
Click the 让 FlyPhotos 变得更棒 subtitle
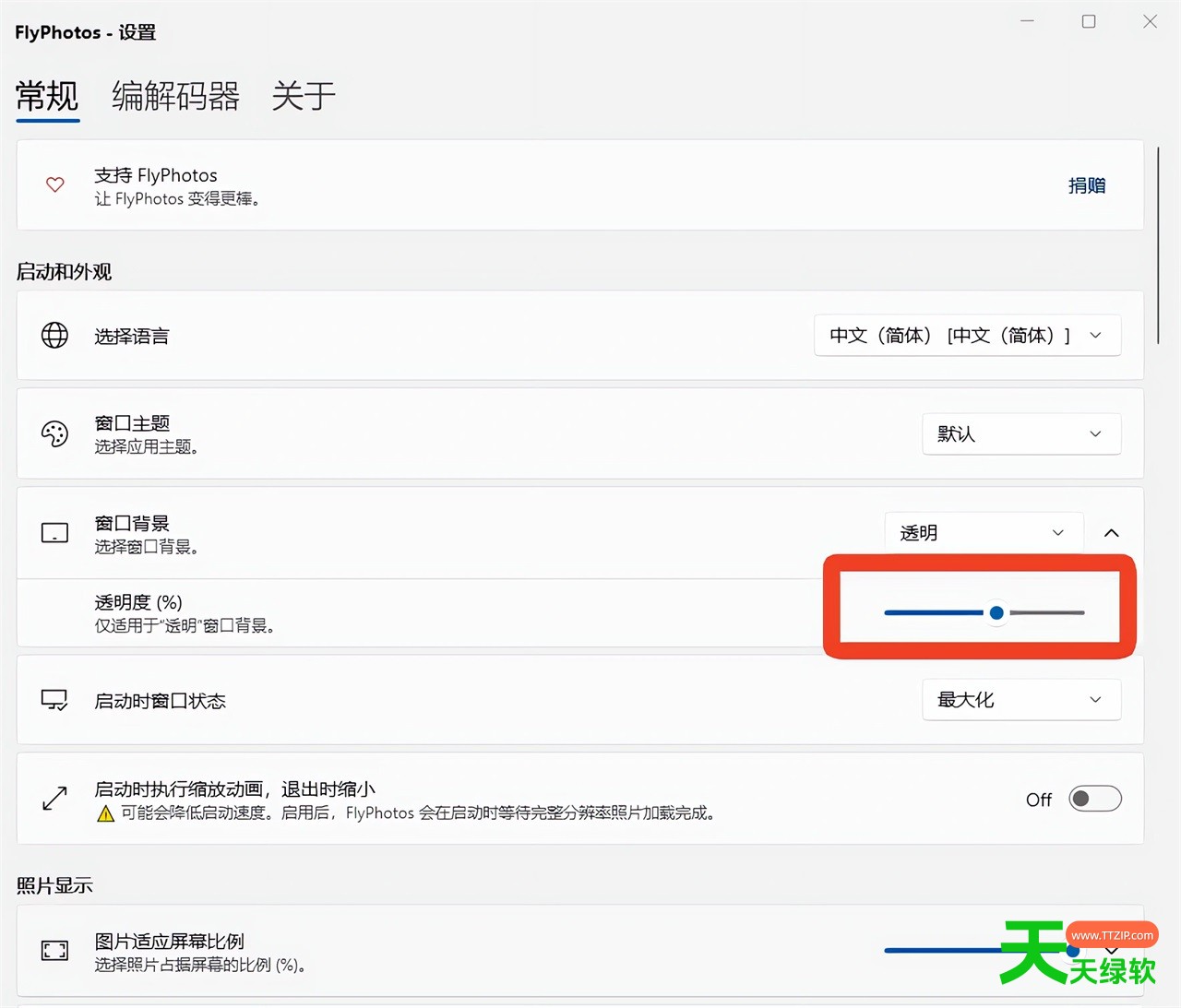(x=177, y=199)
